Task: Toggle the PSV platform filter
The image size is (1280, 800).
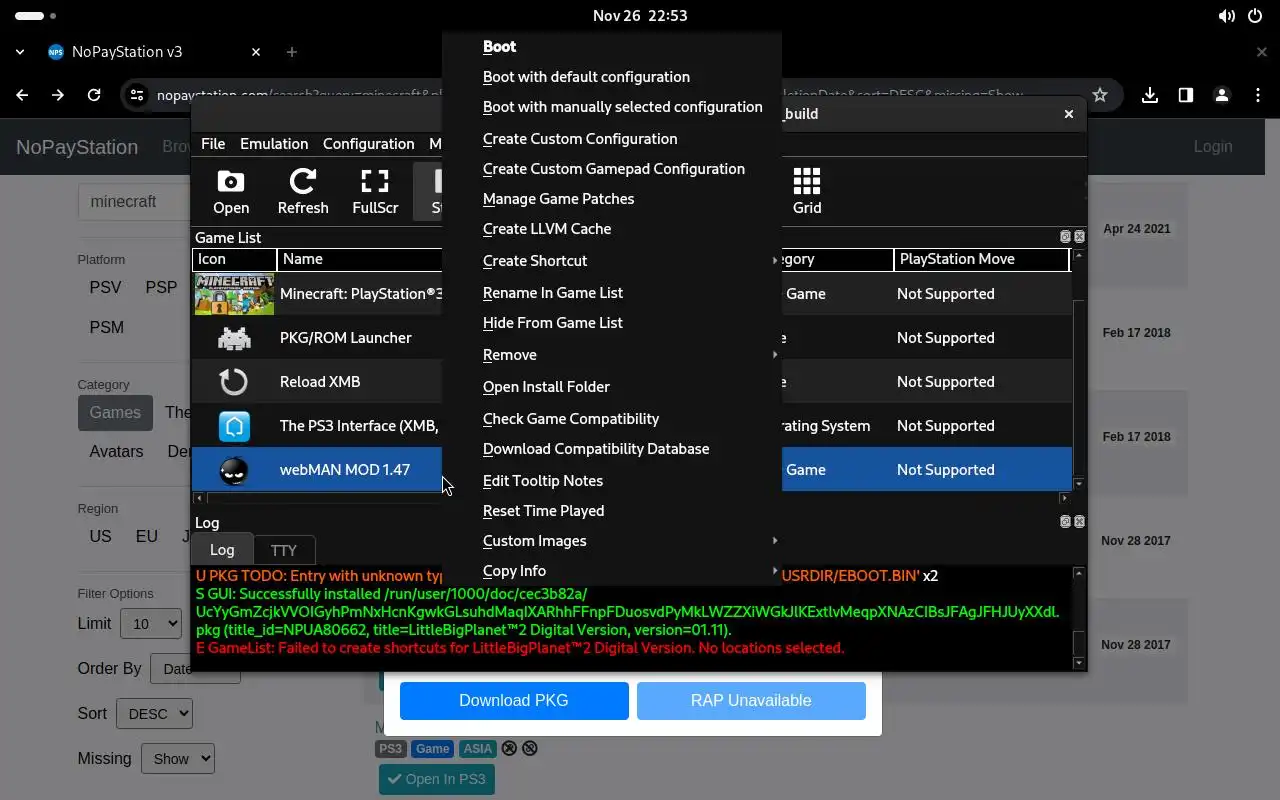Action: (x=105, y=287)
